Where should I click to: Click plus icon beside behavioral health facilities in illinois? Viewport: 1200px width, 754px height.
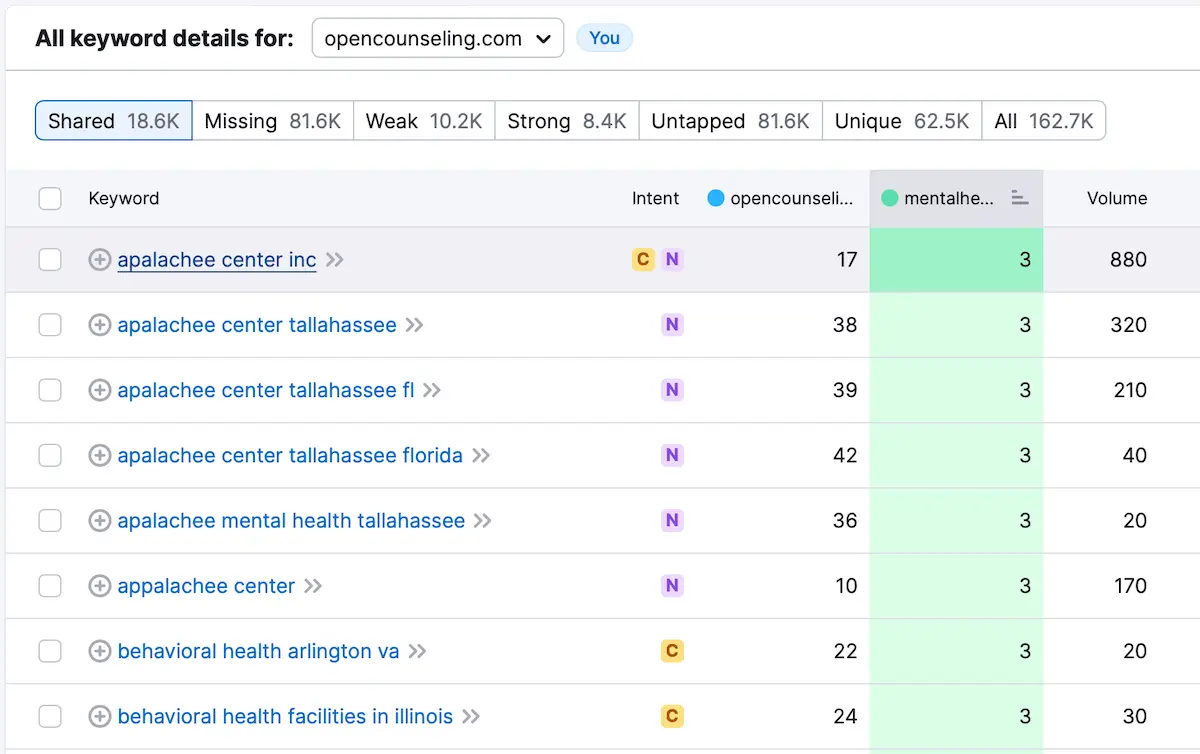coord(99,716)
